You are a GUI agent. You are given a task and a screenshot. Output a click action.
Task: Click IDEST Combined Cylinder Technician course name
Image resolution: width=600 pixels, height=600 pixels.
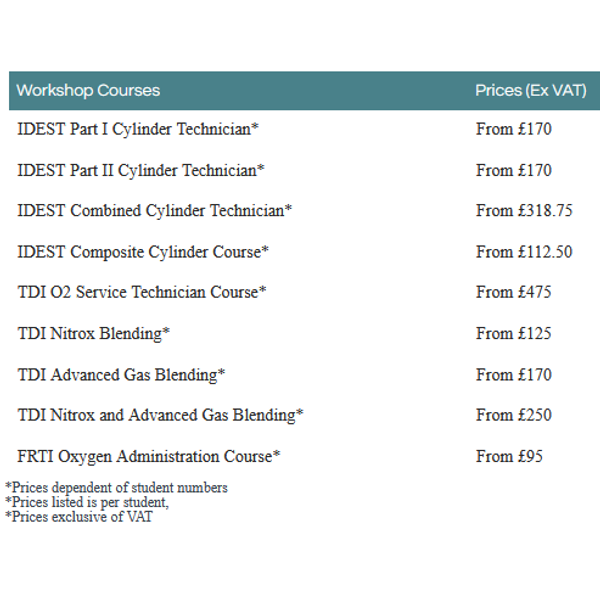pos(155,211)
